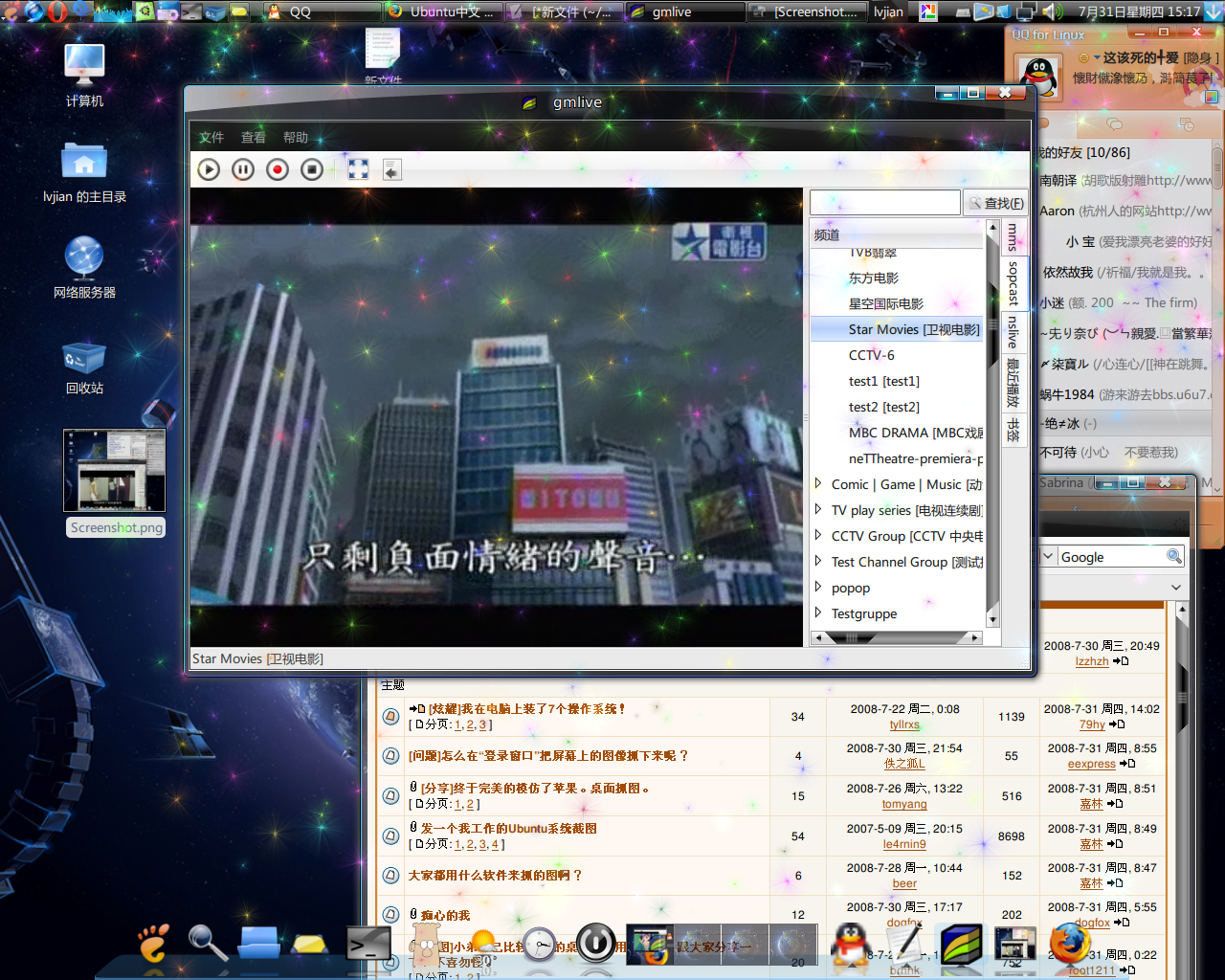Open the 查看 menu in gmlive
The image size is (1225, 980).
254,138
